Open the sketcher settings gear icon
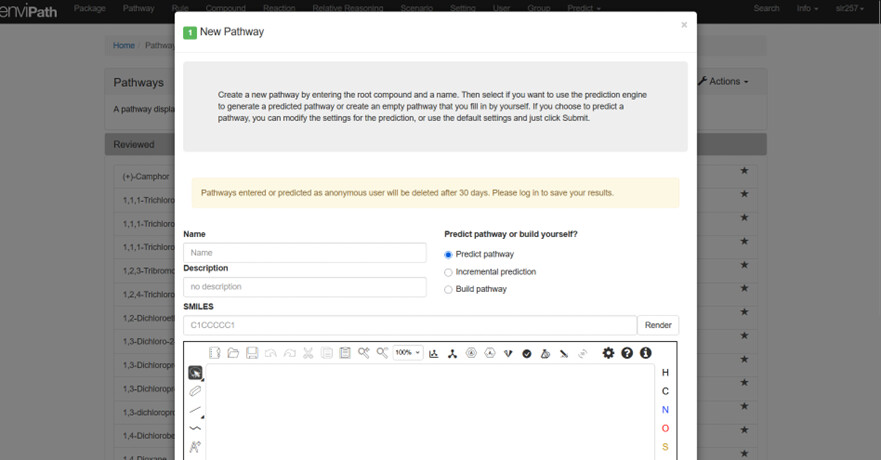 [608, 353]
